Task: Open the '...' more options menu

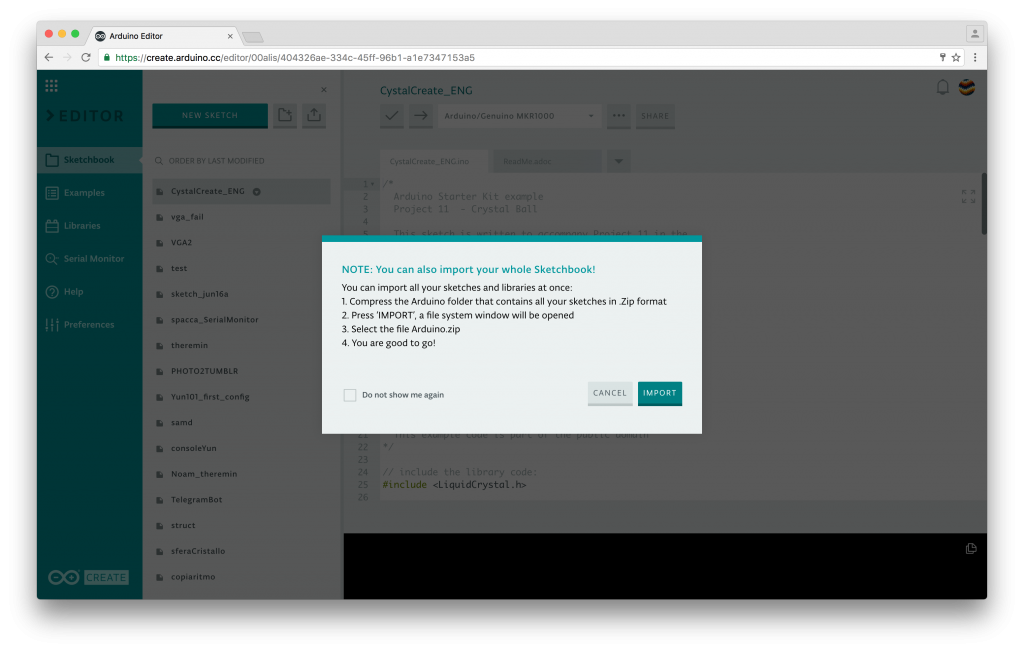Action: [x=617, y=116]
